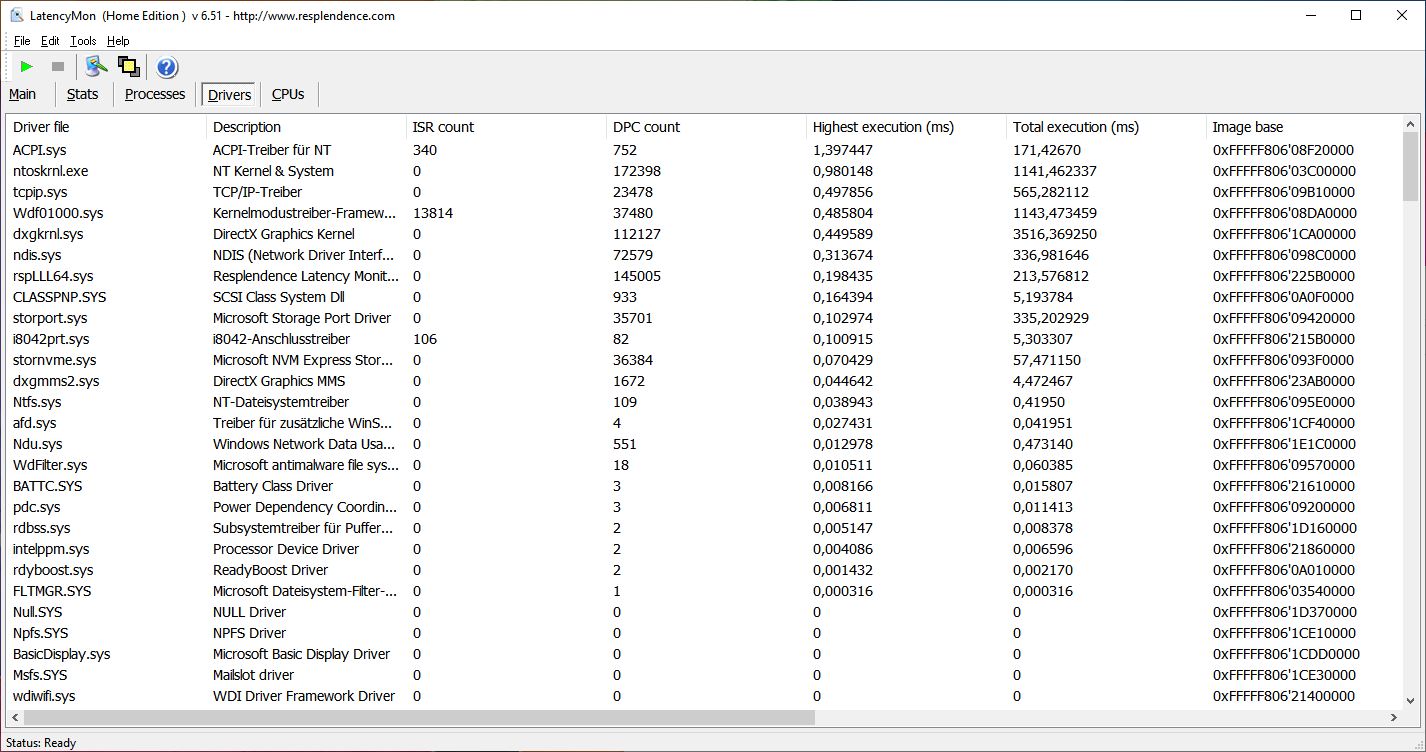The height and width of the screenshot is (752, 1426).
Task: Click the horizontal scrollbar thumb
Action: click(x=420, y=717)
